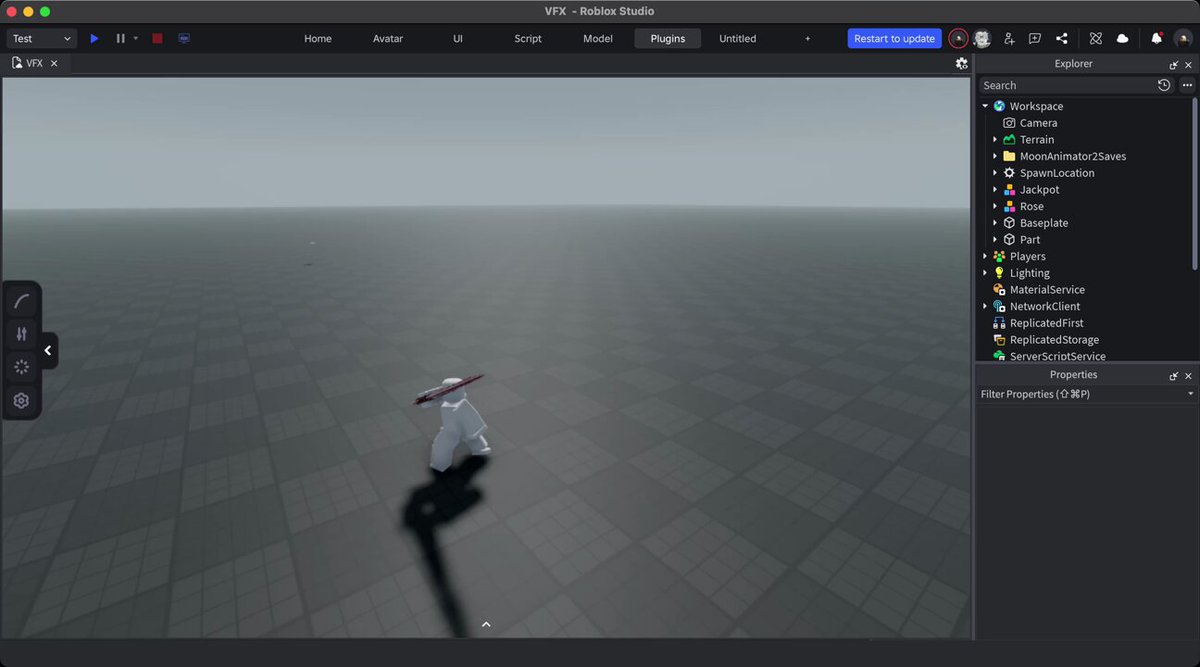This screenshot has height=667, width=1200.
Task: Open the share icon in toolbar
Action: [x=1062, y=38]
